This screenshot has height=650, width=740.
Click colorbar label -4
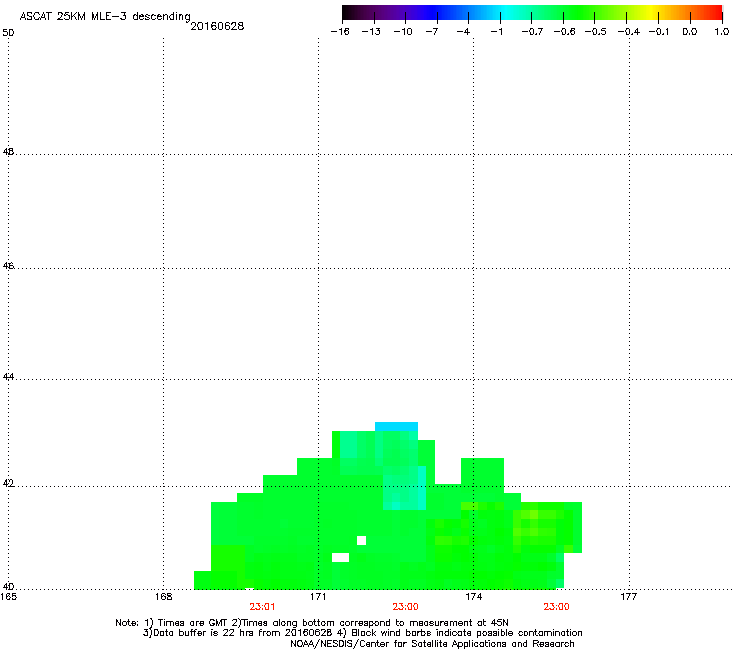pos(463,32)
